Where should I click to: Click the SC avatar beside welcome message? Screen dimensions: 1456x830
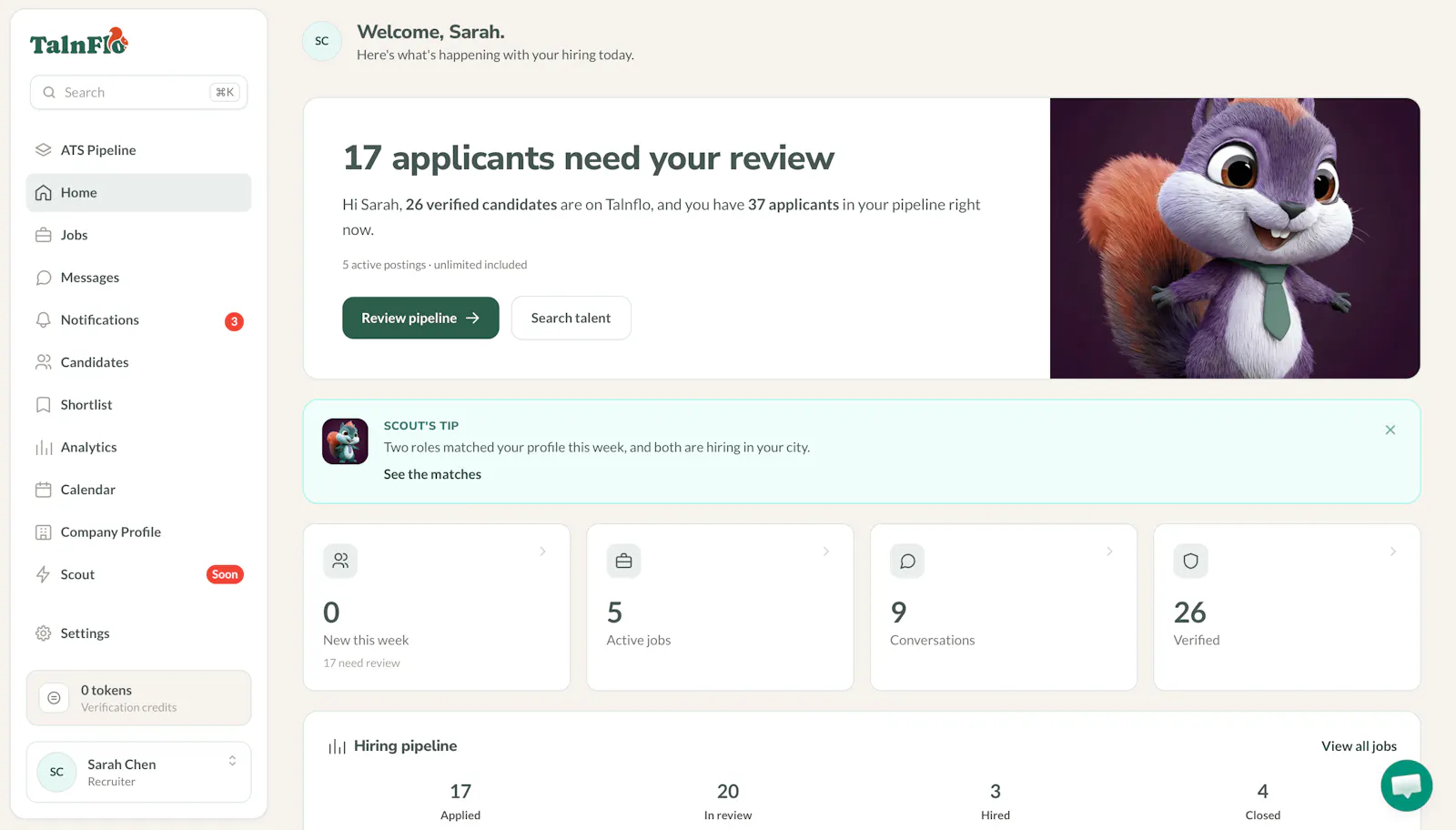[321, 41]
